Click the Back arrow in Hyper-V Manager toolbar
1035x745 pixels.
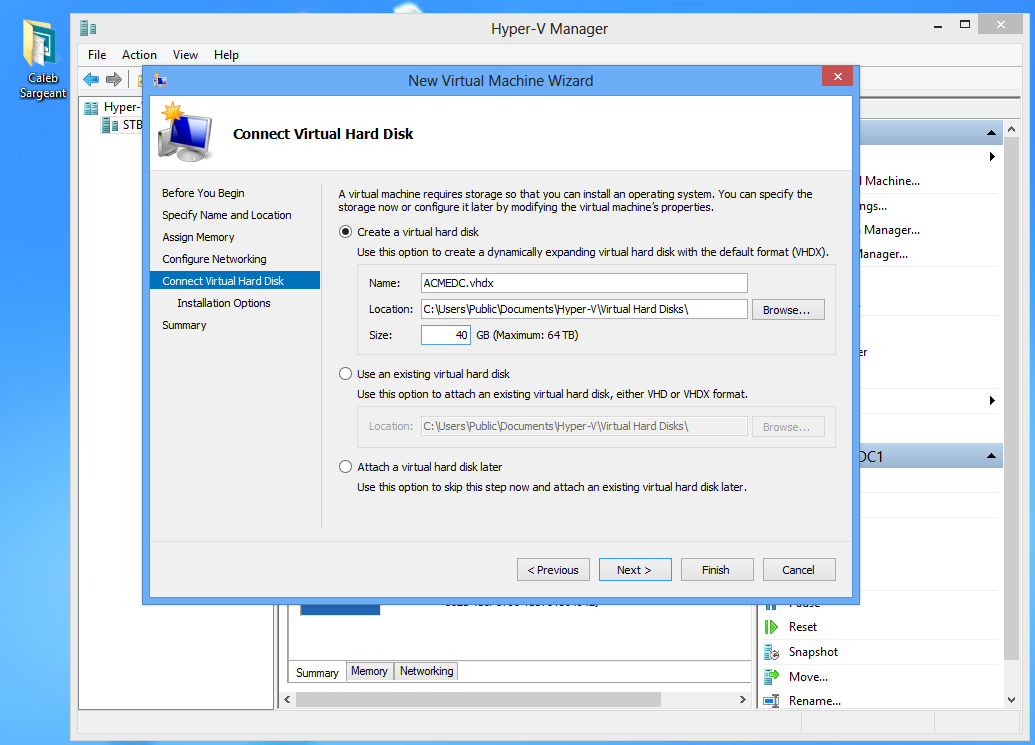91,80
